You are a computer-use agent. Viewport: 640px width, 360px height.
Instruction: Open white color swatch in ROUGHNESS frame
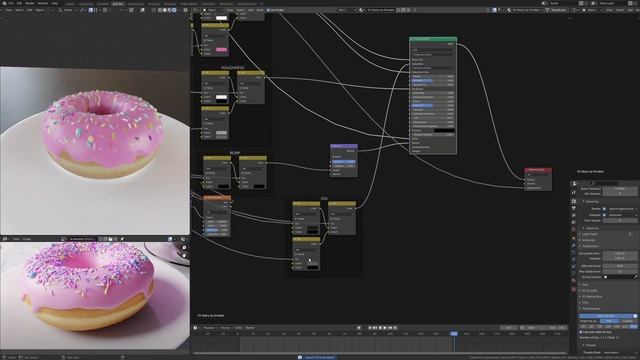221,97
